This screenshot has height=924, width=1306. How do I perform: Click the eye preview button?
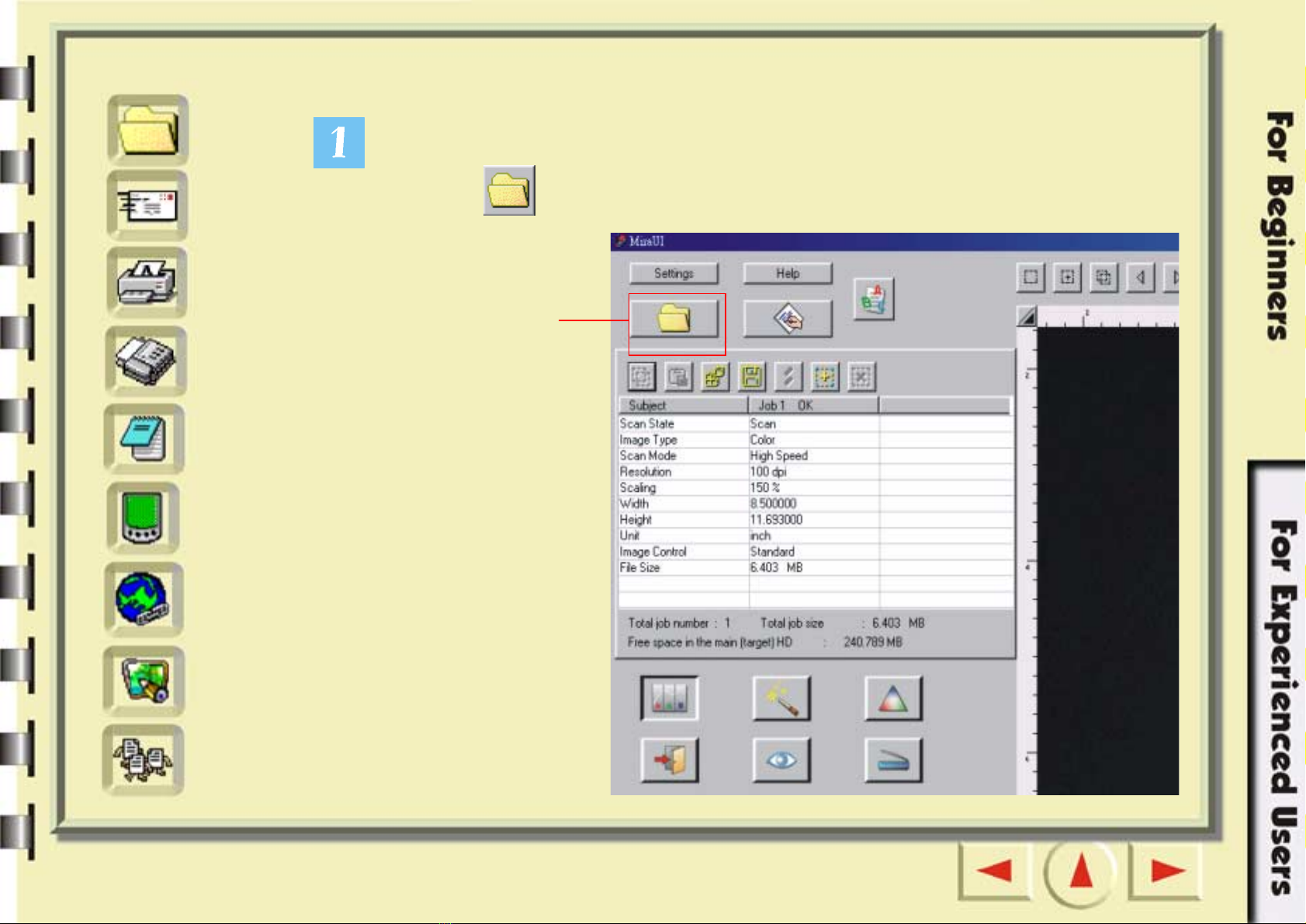click(x=781, y=760)
